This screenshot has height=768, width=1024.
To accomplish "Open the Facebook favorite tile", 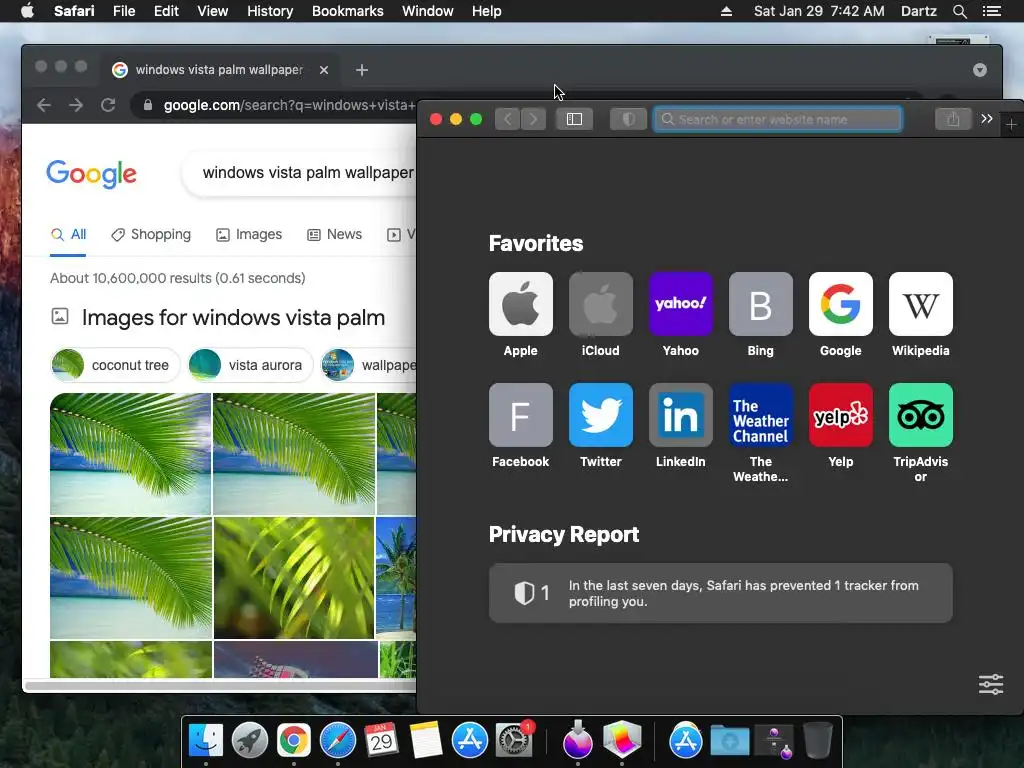I will click(520, 415).
